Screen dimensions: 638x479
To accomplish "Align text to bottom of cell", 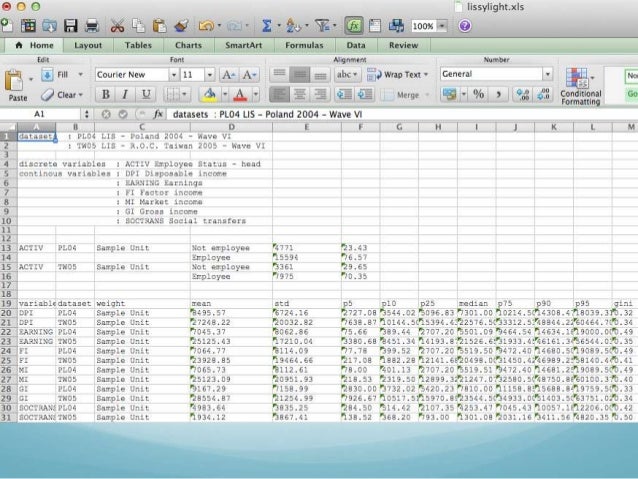I will 320,74.
